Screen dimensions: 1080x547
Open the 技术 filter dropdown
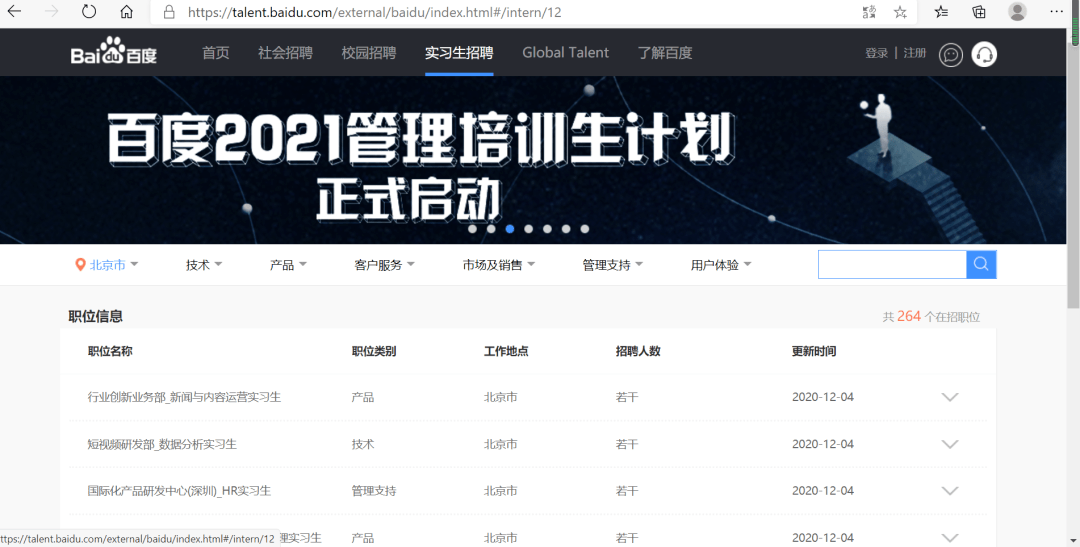(204, 265)
